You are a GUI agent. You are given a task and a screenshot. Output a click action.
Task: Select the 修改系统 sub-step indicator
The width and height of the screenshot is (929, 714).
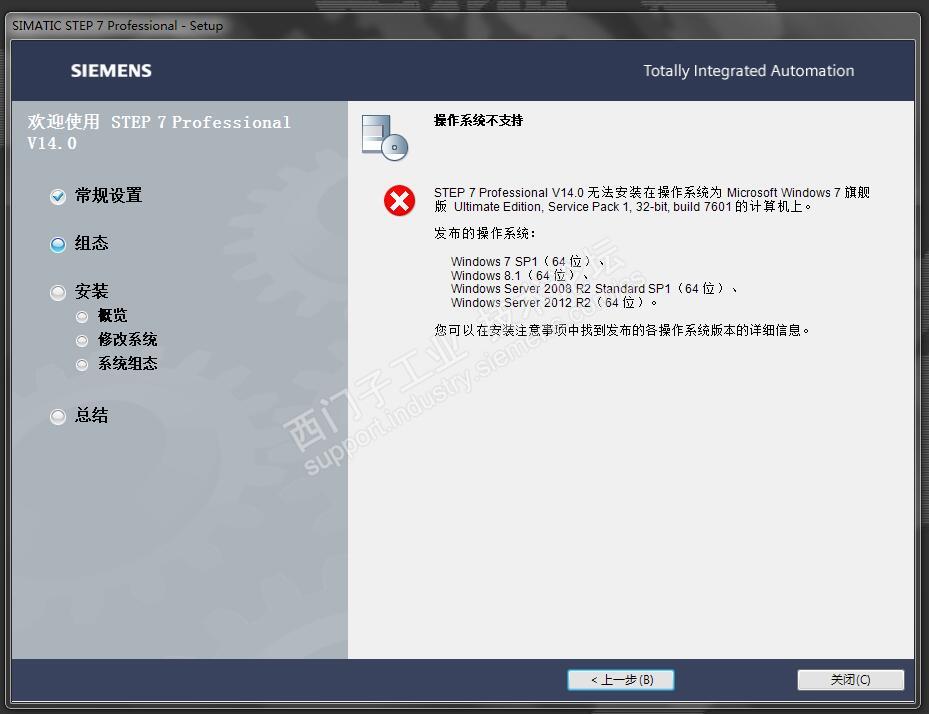click(82, 341)
